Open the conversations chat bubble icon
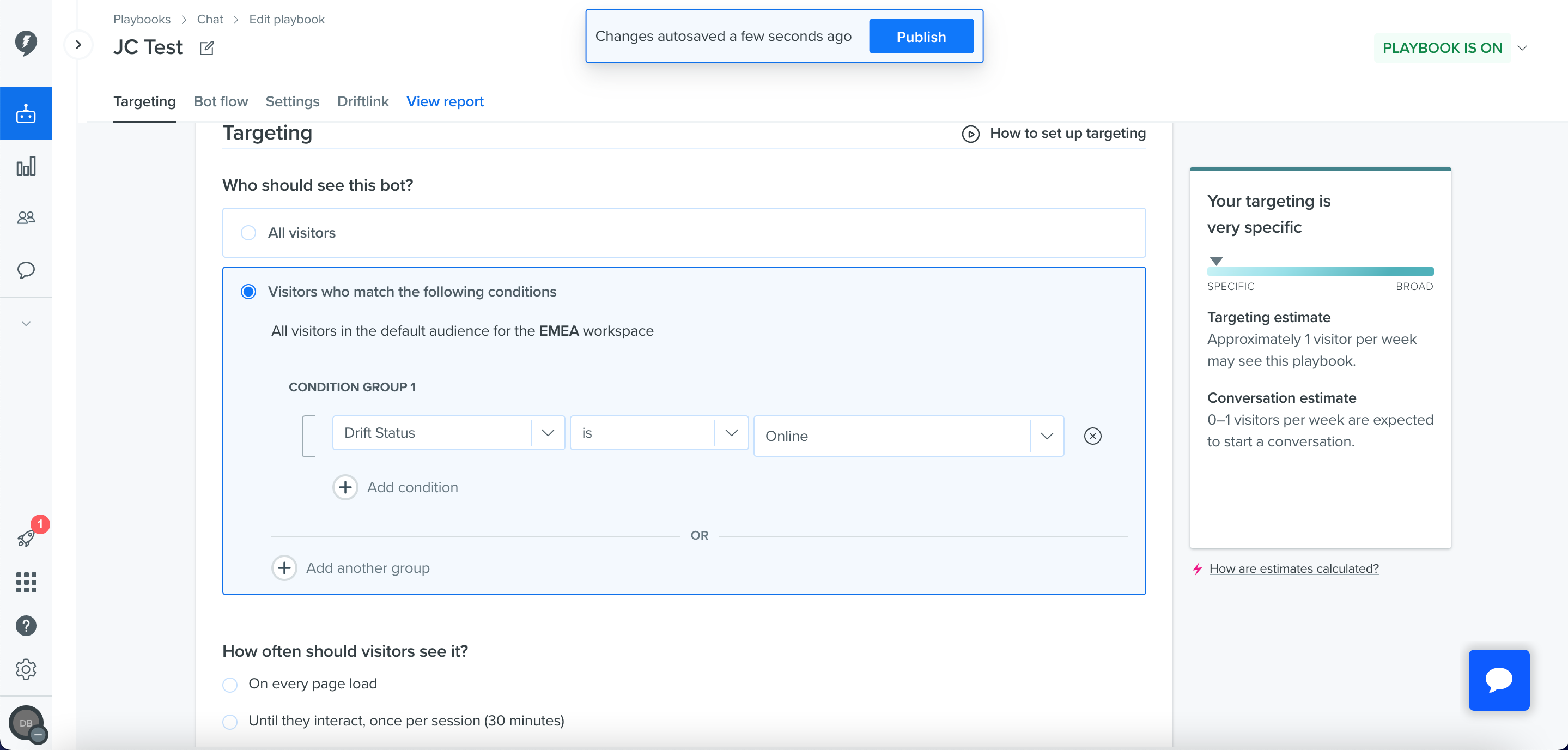 [x=26, y=270]
